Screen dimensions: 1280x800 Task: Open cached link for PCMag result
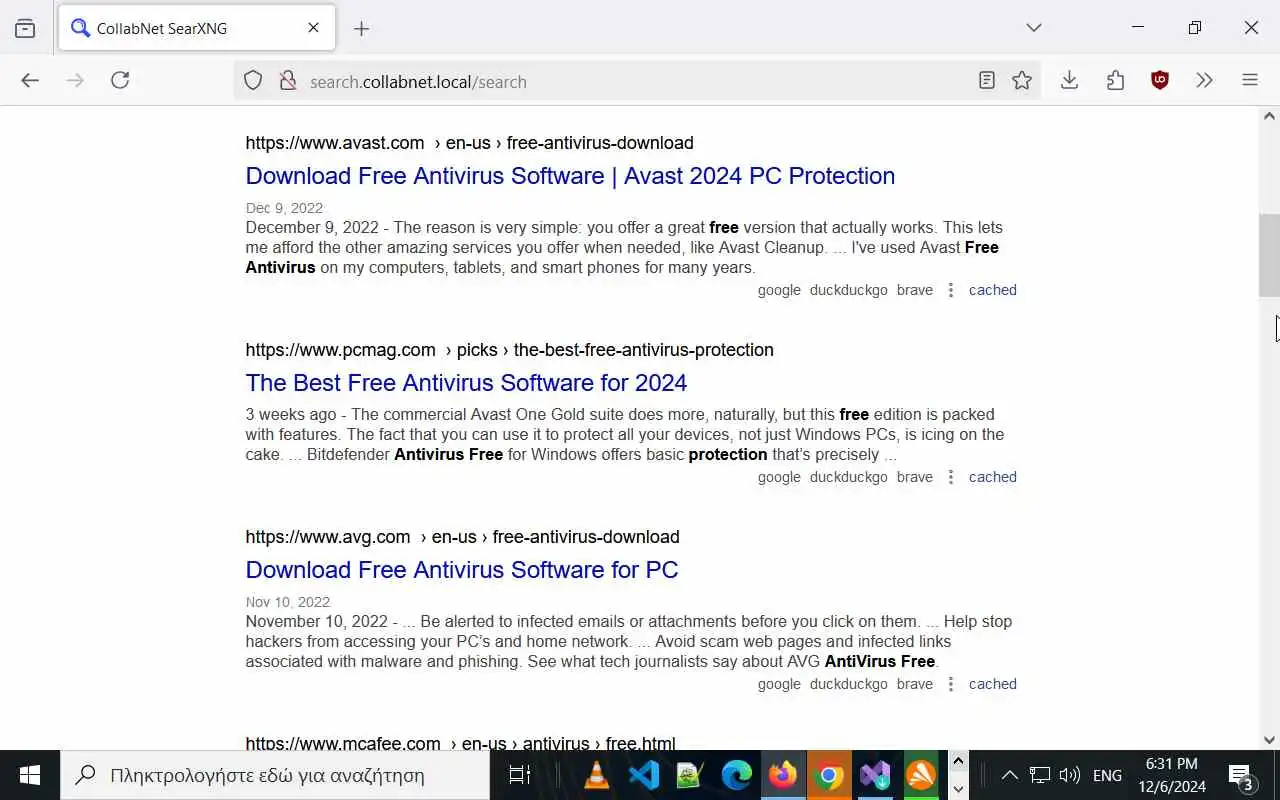point(993,477)
